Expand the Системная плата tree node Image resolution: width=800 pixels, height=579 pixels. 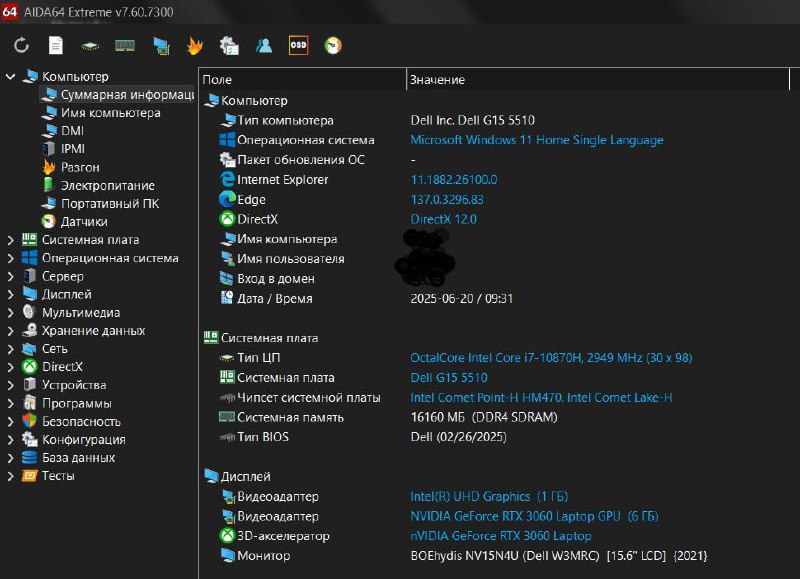pyautogui.click(x=10, y=240)
